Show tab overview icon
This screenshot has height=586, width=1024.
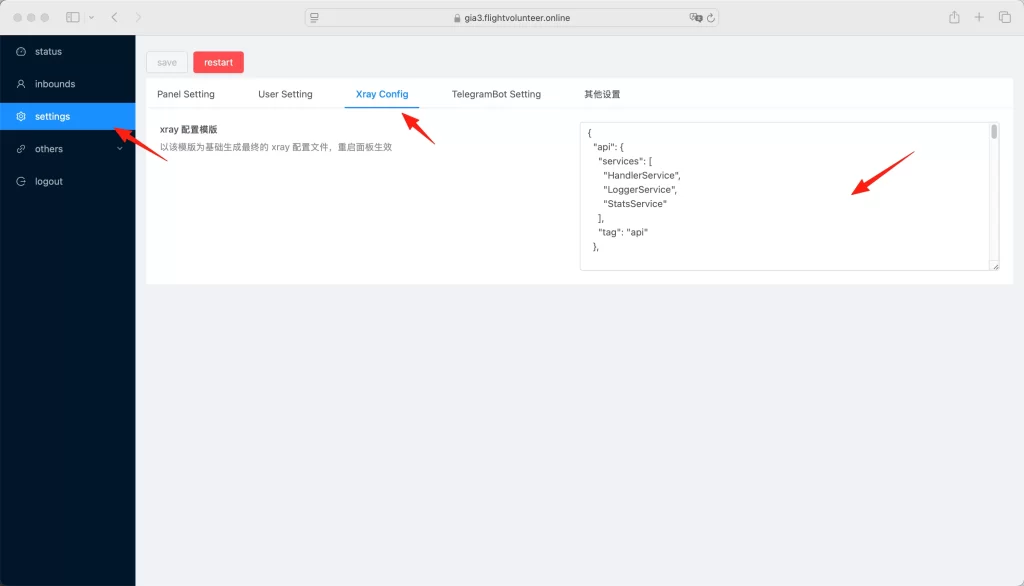tap(1005, 17)
